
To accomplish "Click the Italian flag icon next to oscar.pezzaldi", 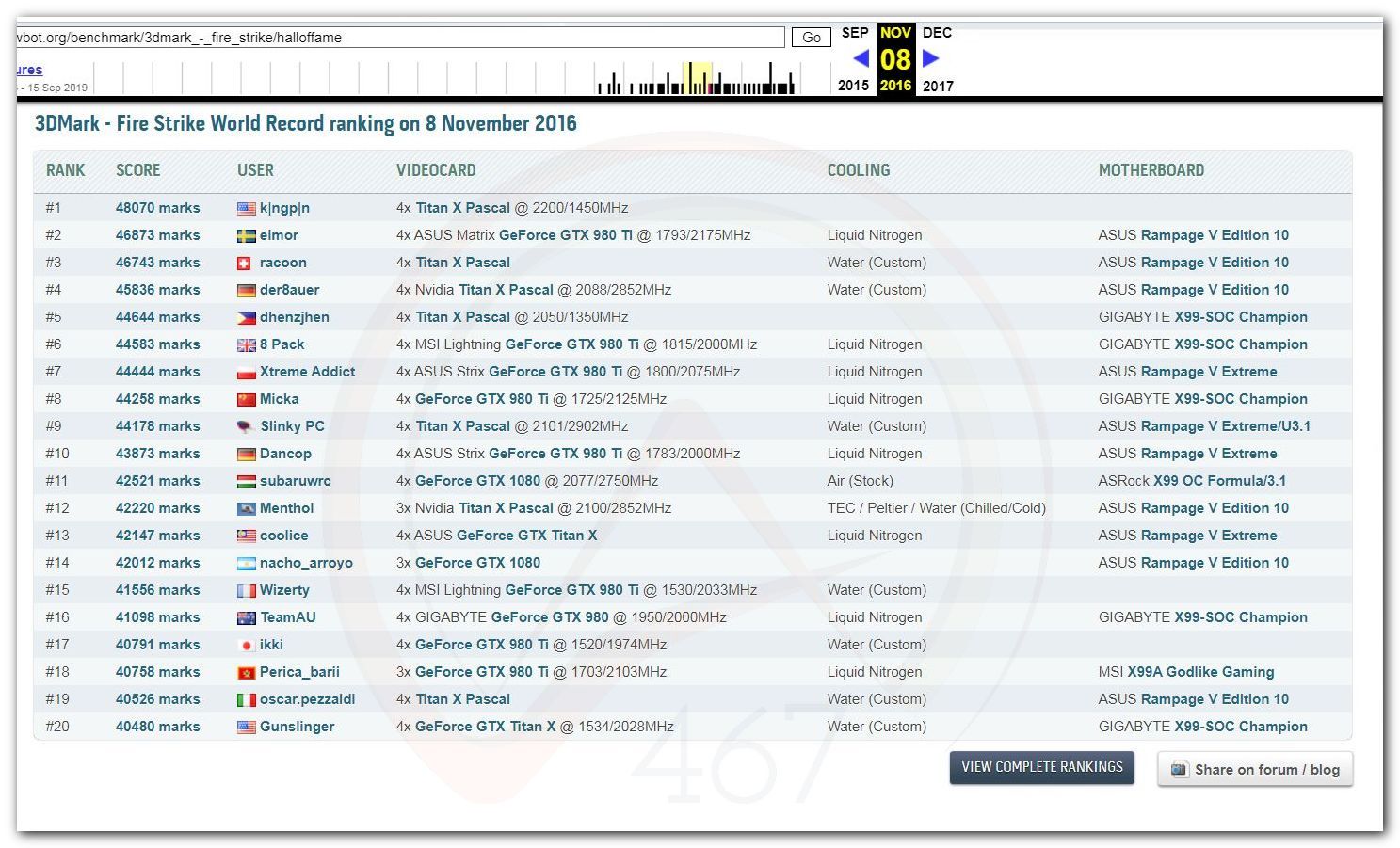I will [246, 700].
